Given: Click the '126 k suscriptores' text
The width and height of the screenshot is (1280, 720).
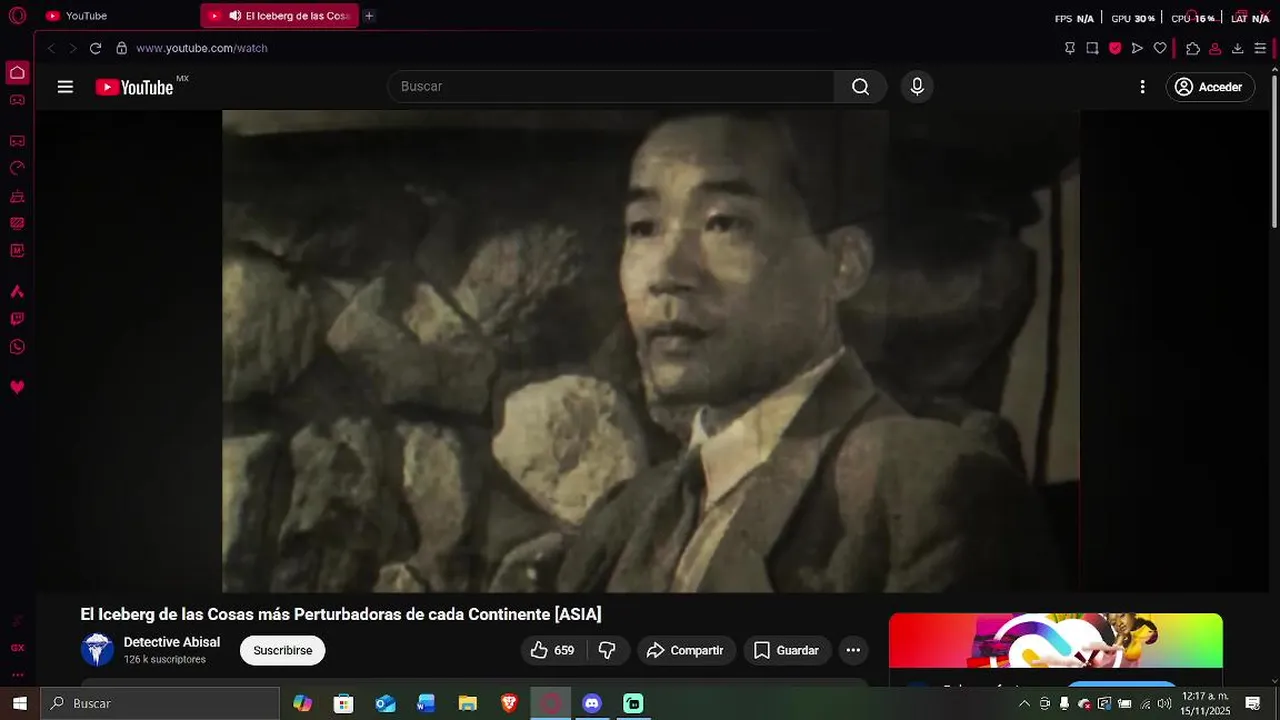Looking at the screenshot, I should coord(164,660).
